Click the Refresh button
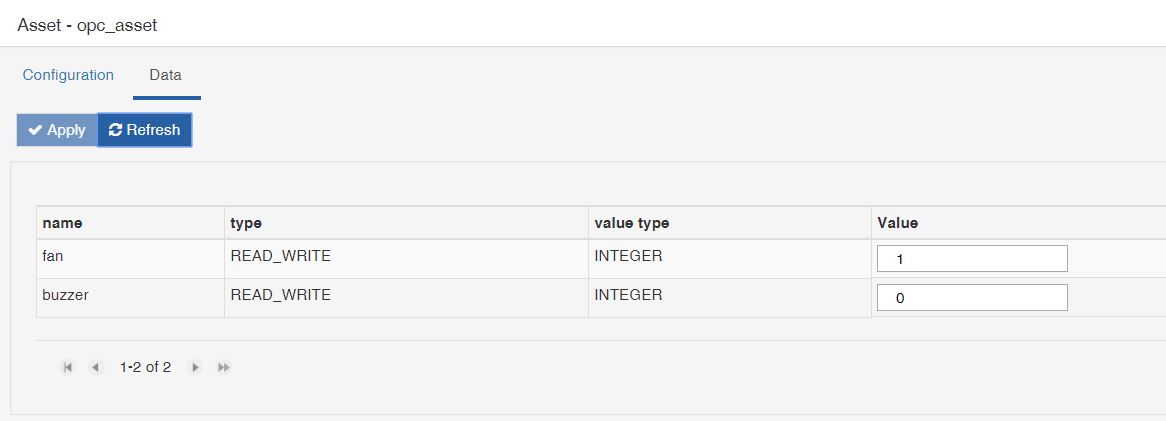Viewport: 1166px width, 421px height. click(144, 130)
